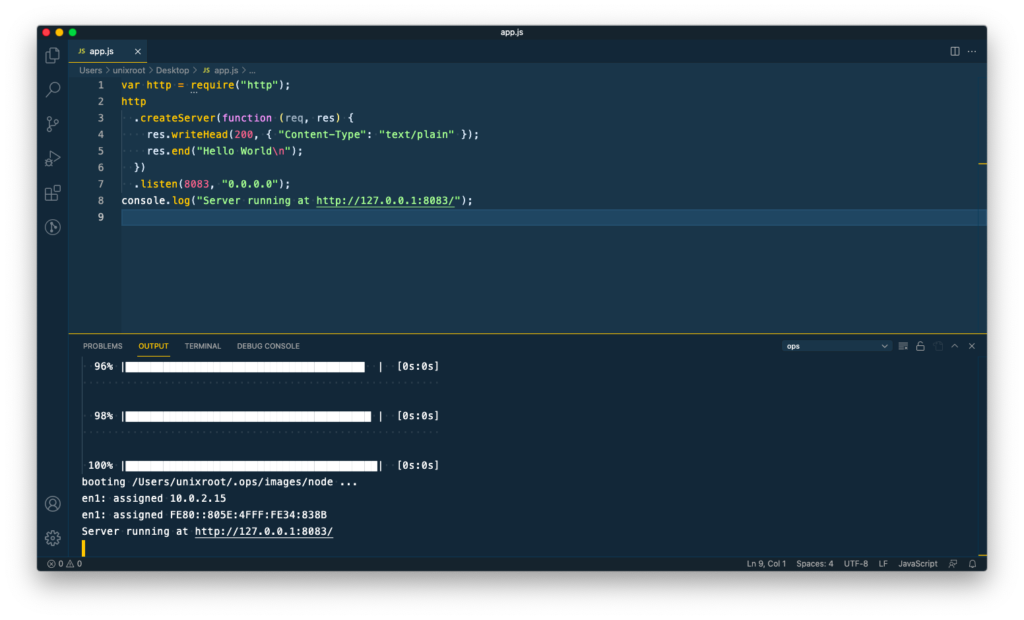This screenshot has height=620, width=1024.
Task: Click line number 1 in gutter
Action: click(x=101, y=85)
